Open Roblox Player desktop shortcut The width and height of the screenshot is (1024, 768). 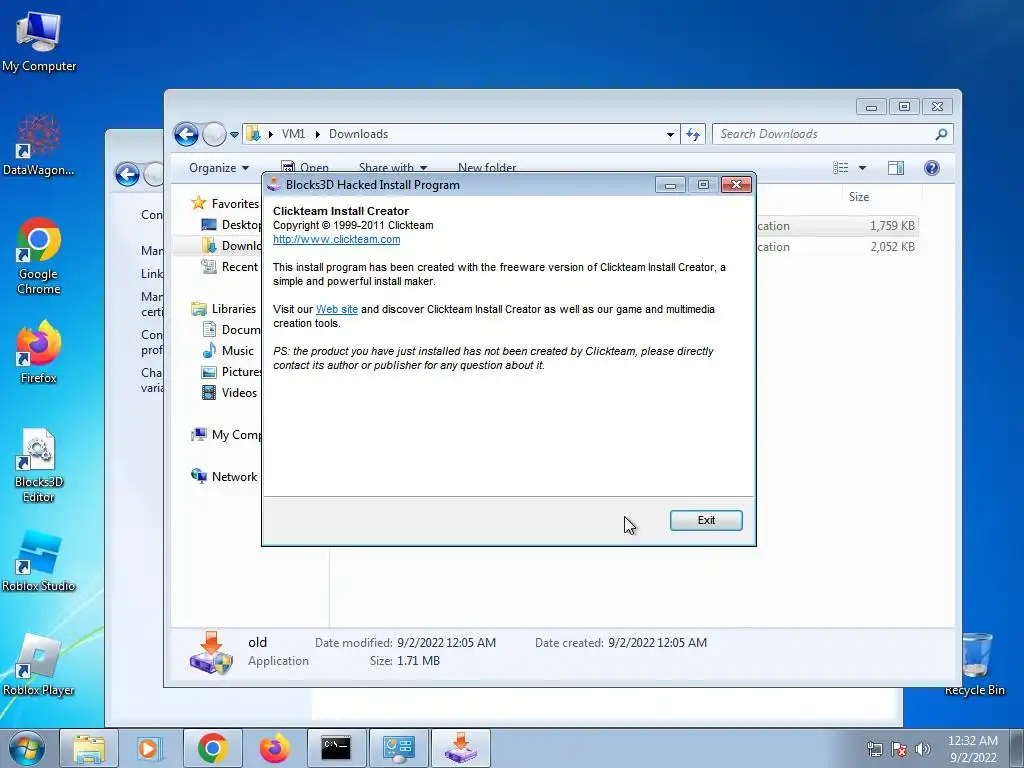(x=39, y=665)
